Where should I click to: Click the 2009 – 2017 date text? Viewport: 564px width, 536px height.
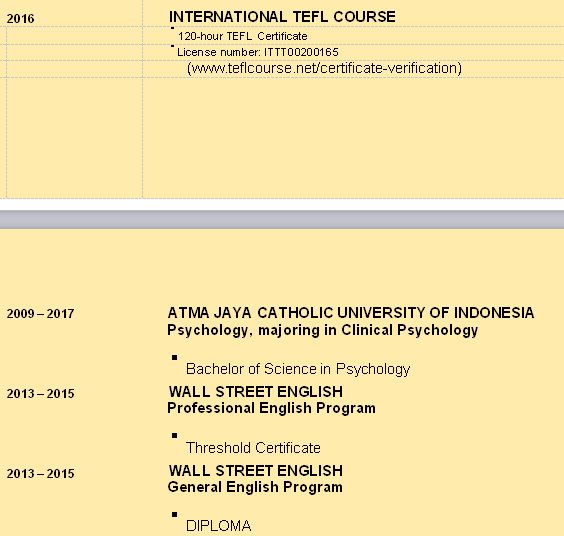(40, 314)
